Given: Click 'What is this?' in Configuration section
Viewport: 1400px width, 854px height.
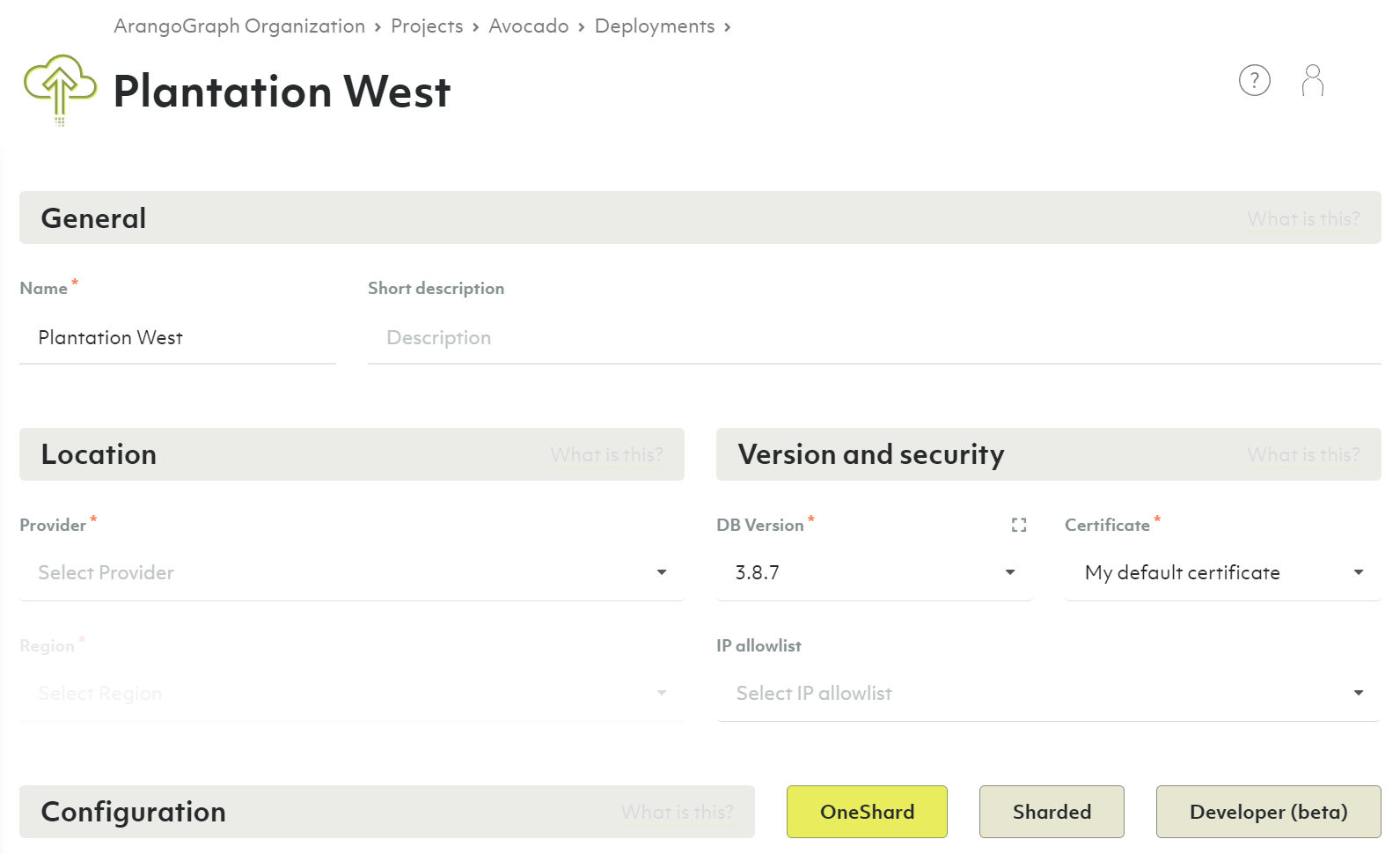Looking at the screenshot, I should 677,812.
